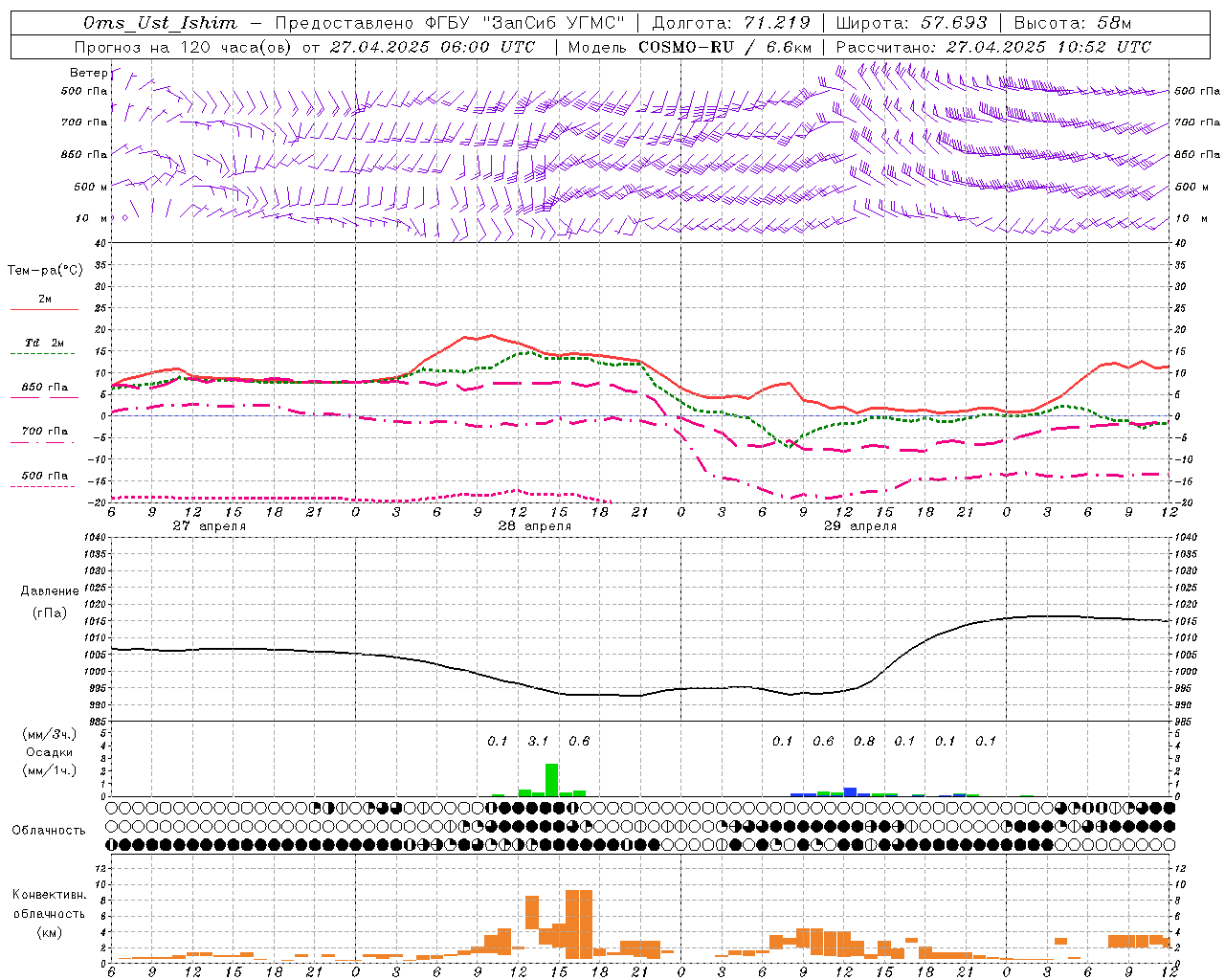Click the 500 гПа temperature legend label
Screen dimensions: 1225x980
tap(44, 476)
